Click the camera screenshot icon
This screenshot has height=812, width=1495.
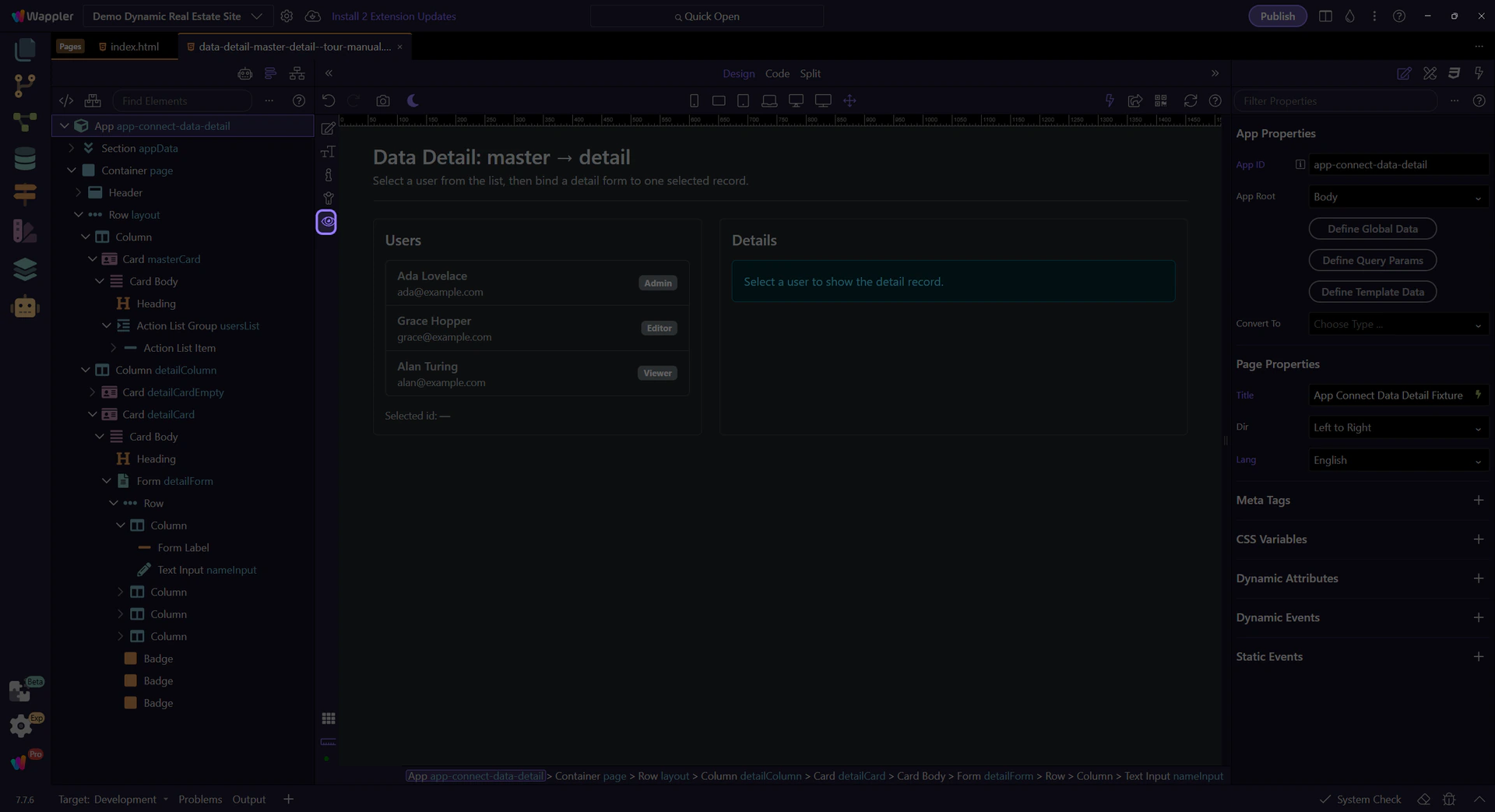(x=382, y=101)
